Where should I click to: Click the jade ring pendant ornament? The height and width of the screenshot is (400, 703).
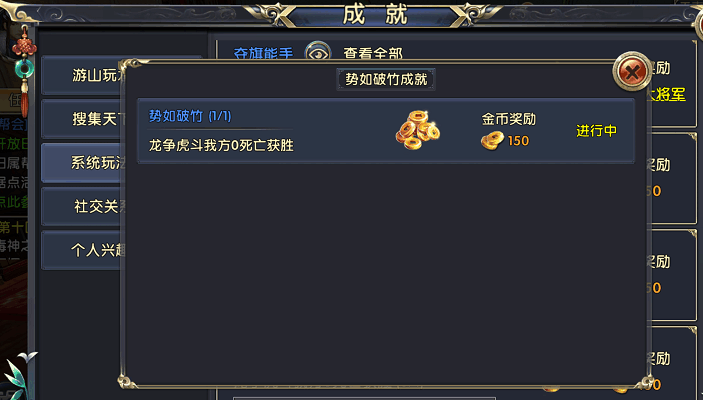coord(24,68)
